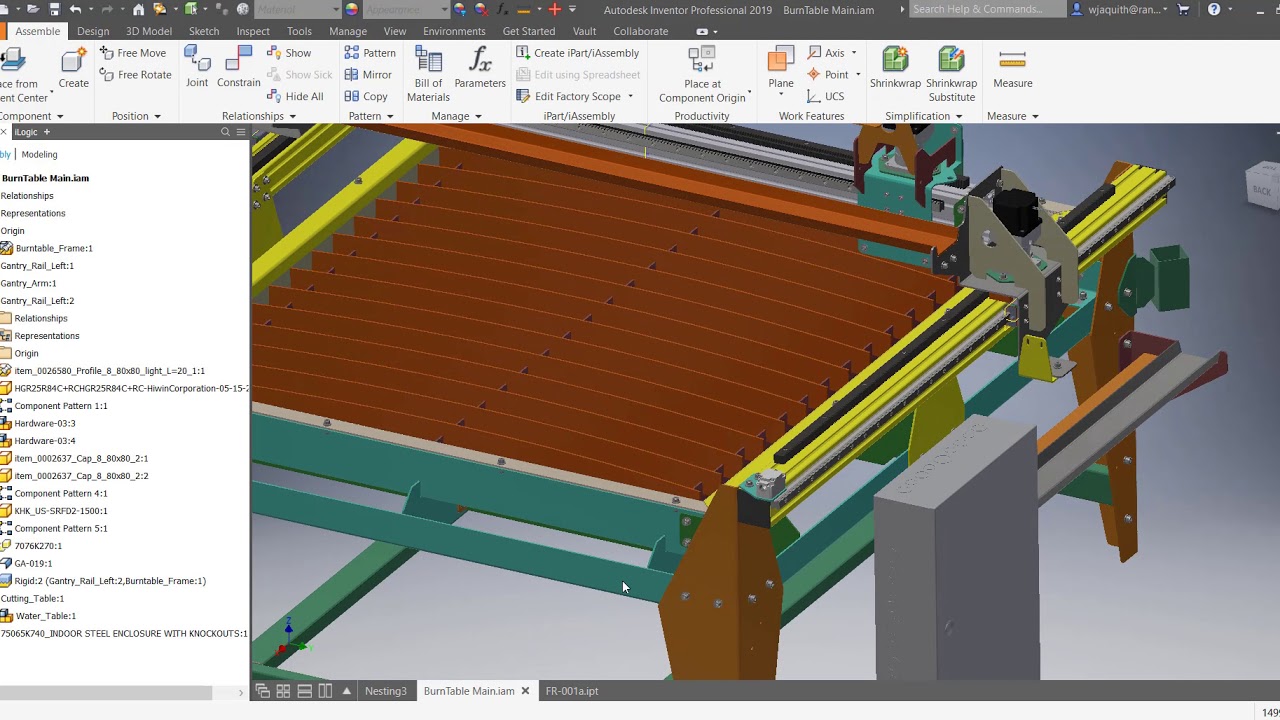Switch to the 3D Model tab
1280x720 pixels.
click(149, 31)
